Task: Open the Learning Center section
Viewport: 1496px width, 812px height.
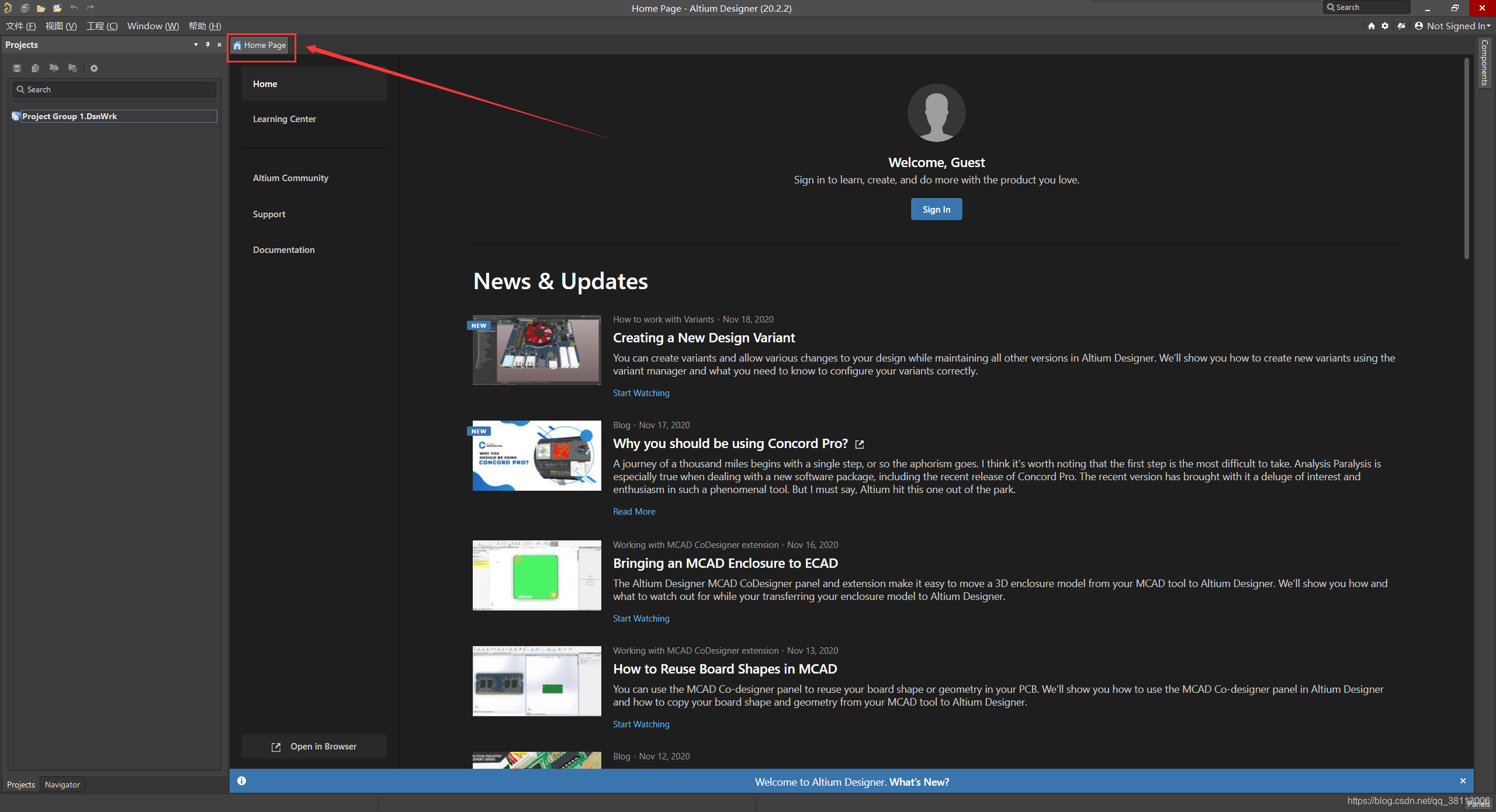Action: pos(284,118)
